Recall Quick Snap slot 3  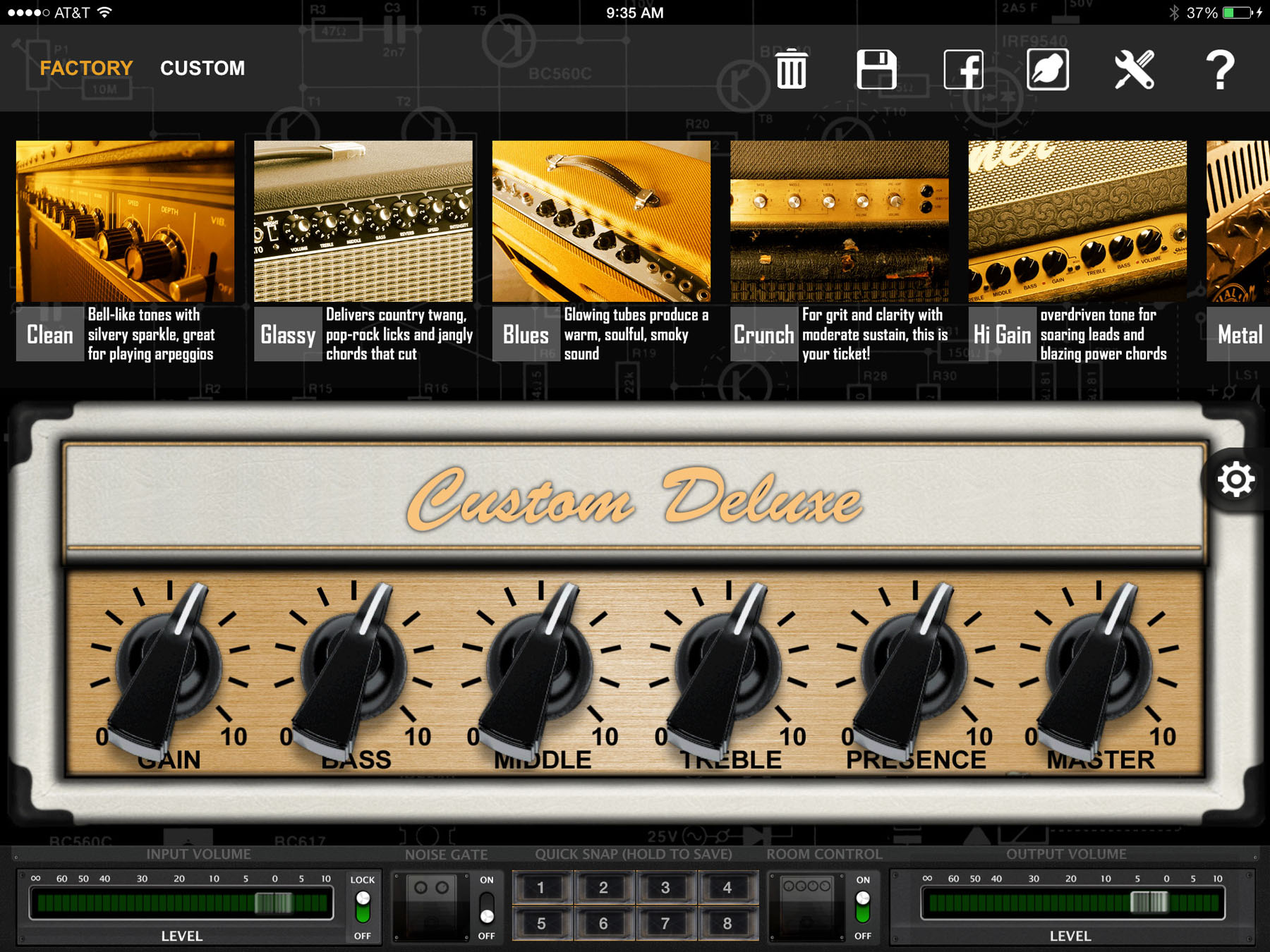pos(665,888)
